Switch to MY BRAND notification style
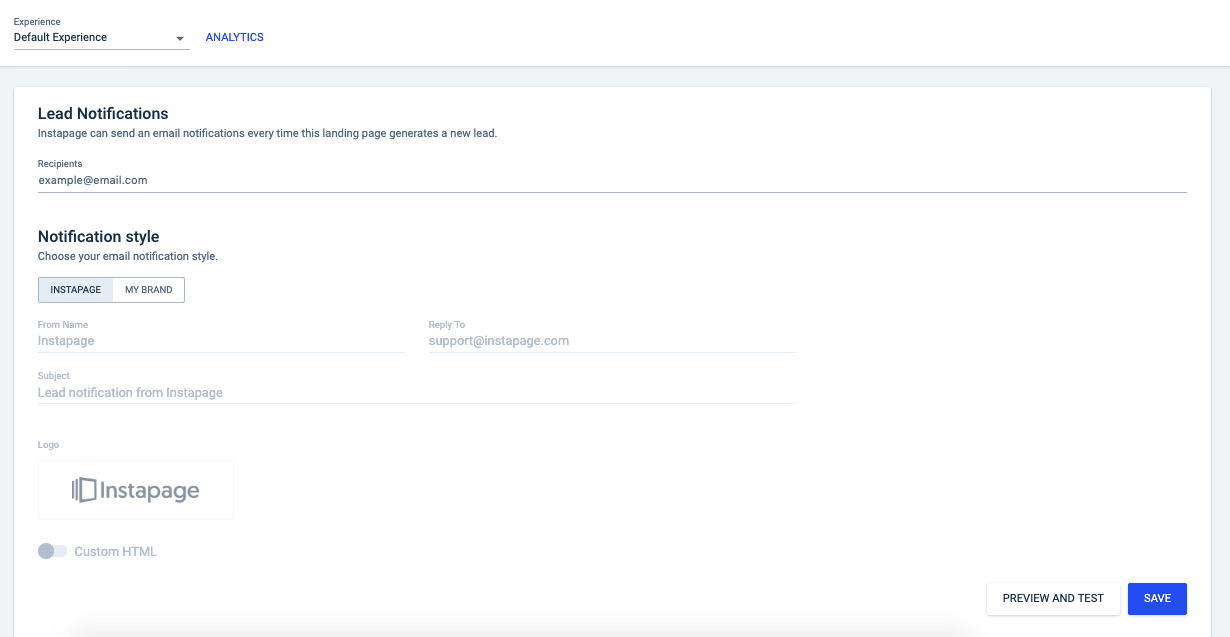This screenshot has height=637, width=1230. [x=149, y=290]
